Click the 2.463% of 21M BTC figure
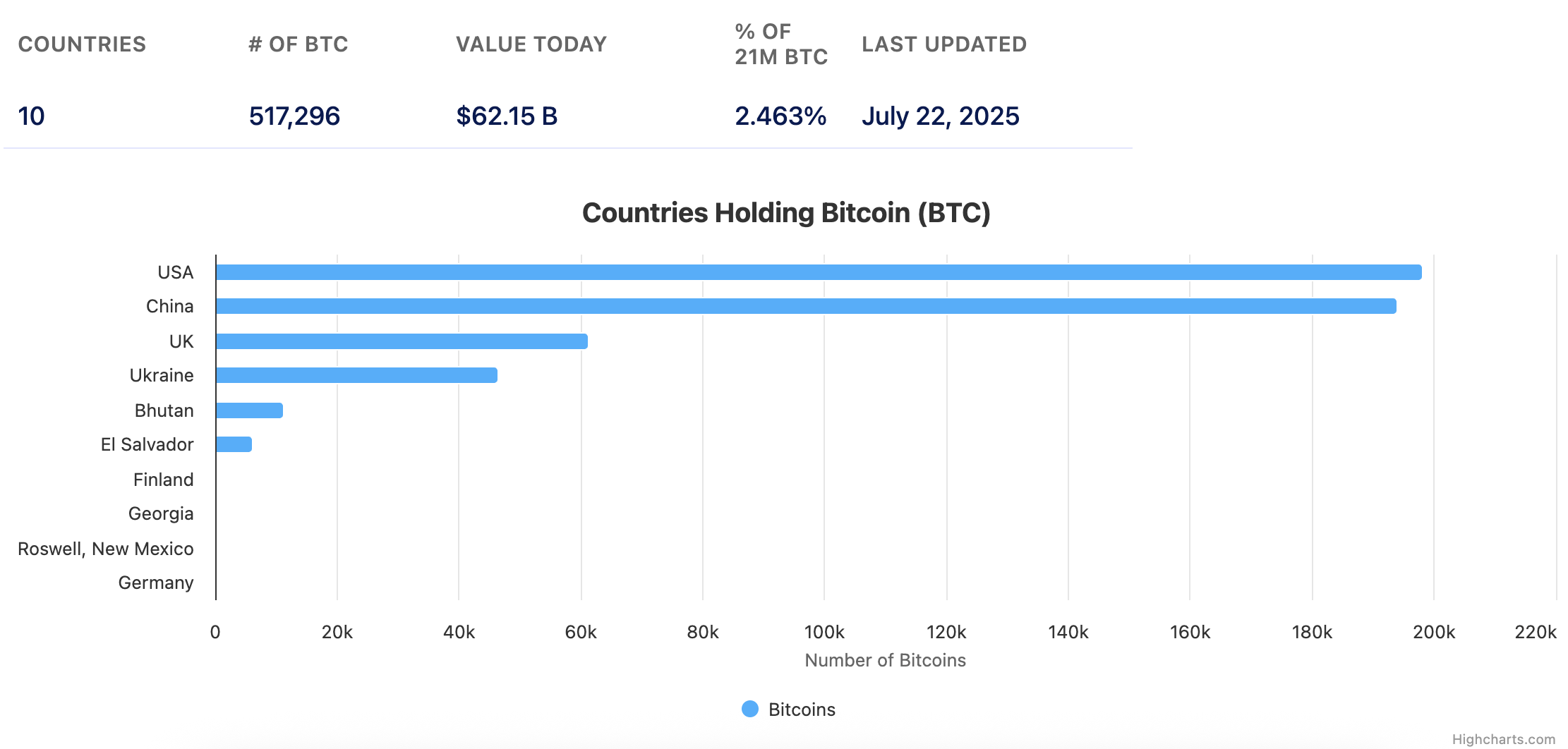 coord(780,116)
